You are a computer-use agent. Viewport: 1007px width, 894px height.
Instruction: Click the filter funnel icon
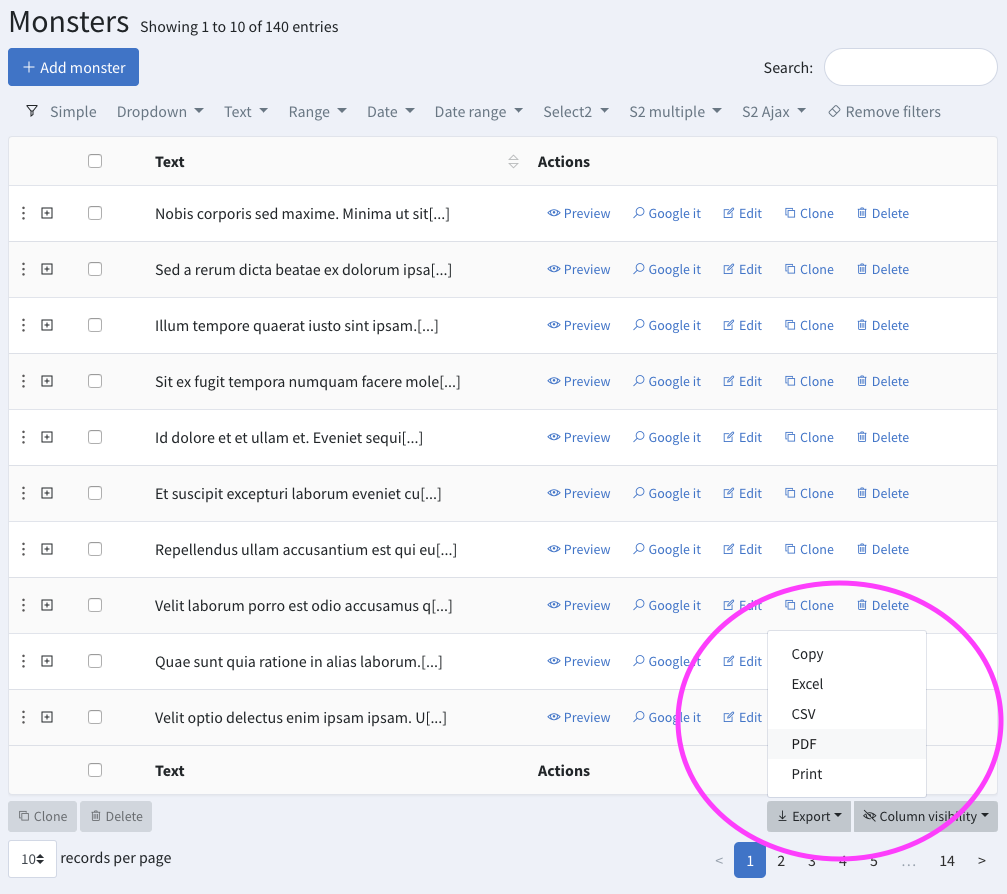31,111
